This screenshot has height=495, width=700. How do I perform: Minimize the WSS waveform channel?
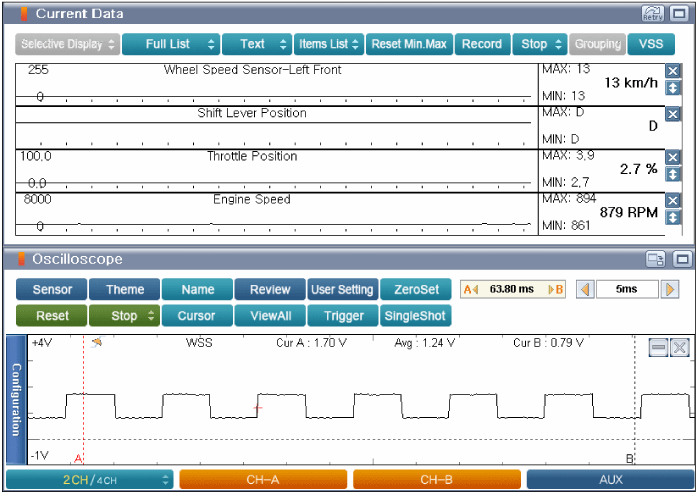pos(658,347)
